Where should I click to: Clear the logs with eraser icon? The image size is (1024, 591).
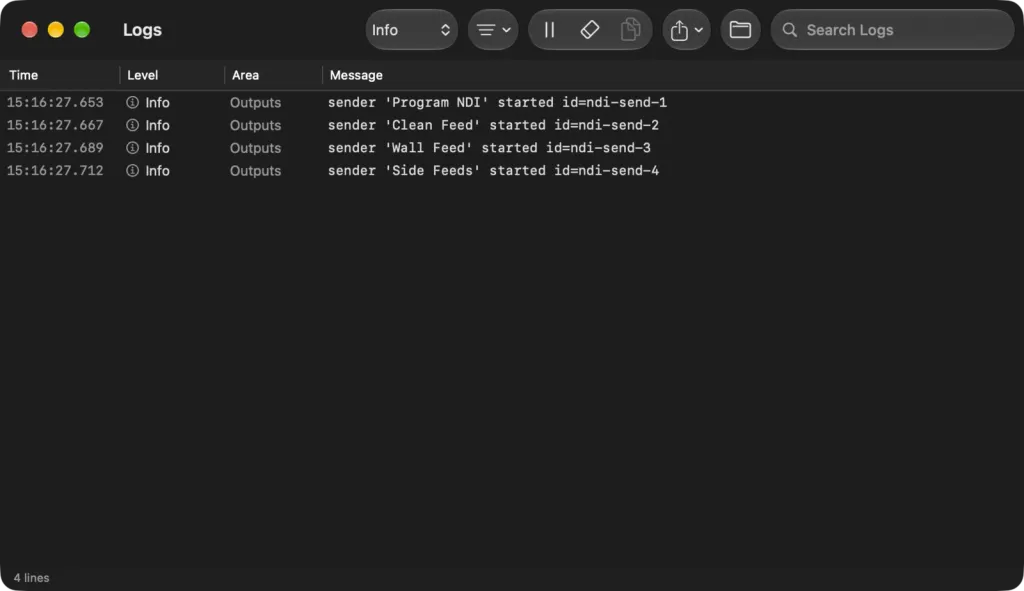tap(590, 30)
